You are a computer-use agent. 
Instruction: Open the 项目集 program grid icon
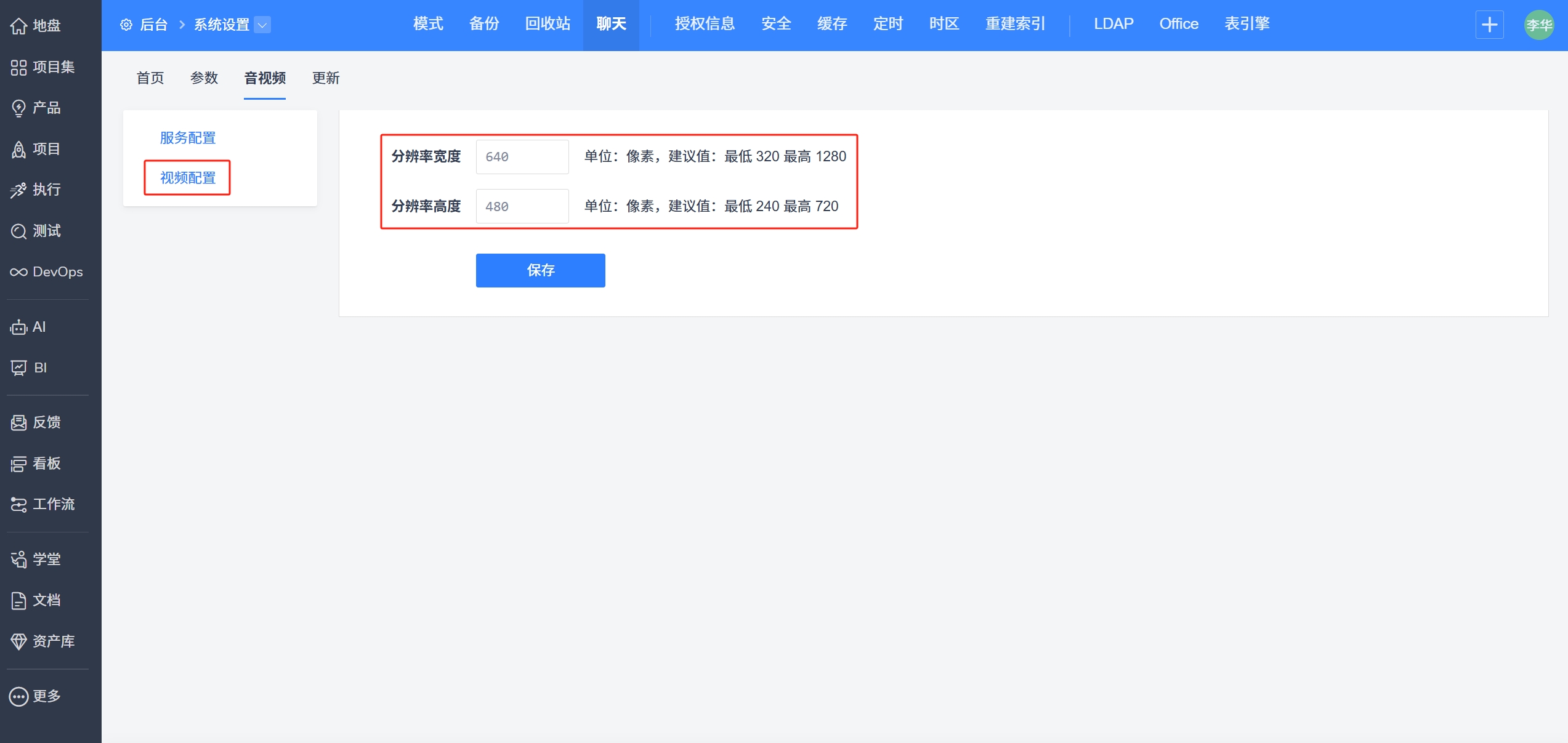pos(18,67)
